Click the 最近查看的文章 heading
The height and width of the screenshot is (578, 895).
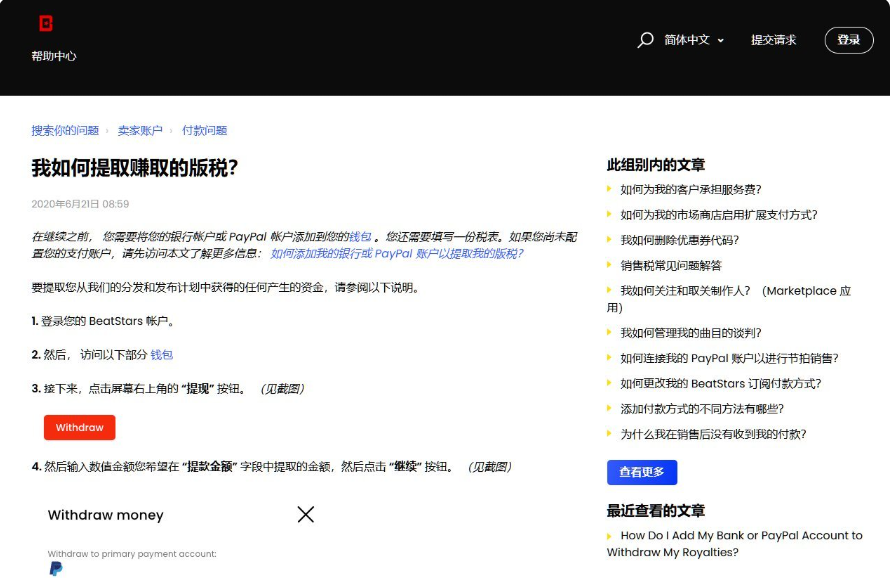656,511
